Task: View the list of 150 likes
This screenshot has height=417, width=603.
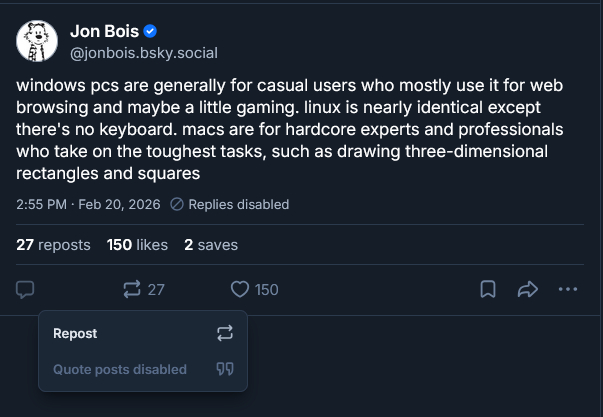Action: tap(137, 244)
